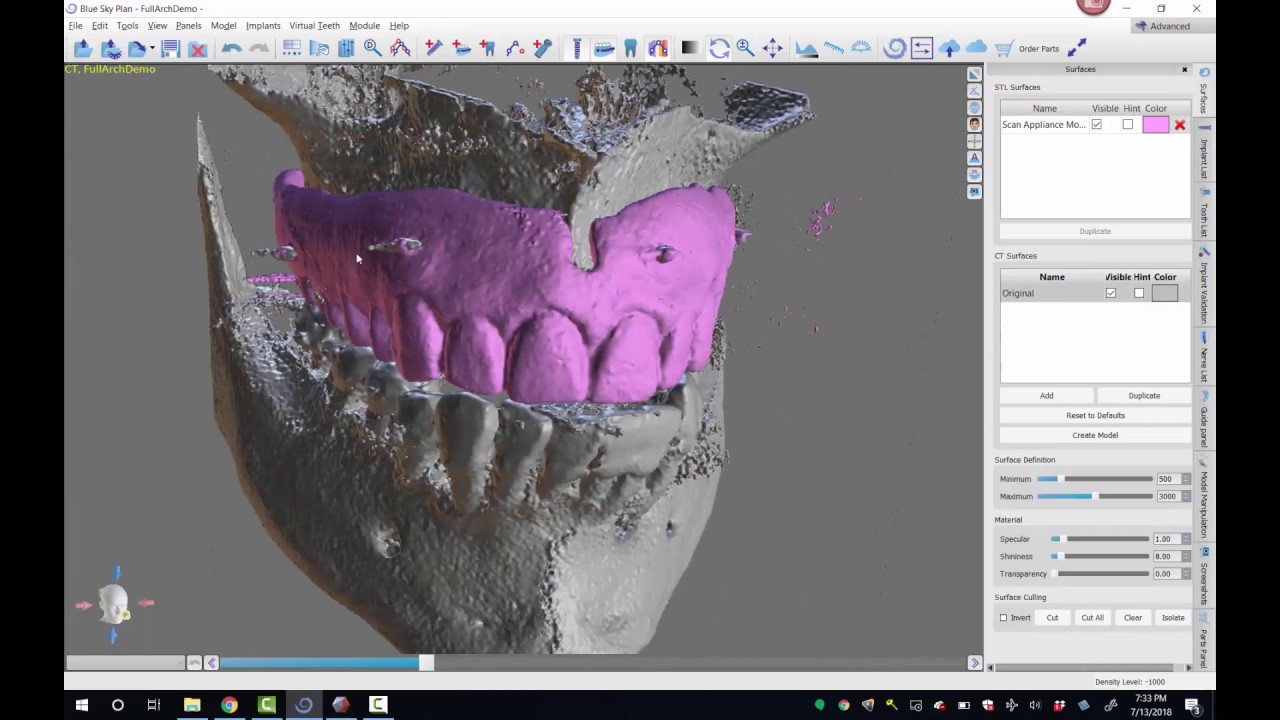This screenshot has width=1280, height=720.
Task: Select the zoom plus/minus magnifier tool
Action: point(745,48)
